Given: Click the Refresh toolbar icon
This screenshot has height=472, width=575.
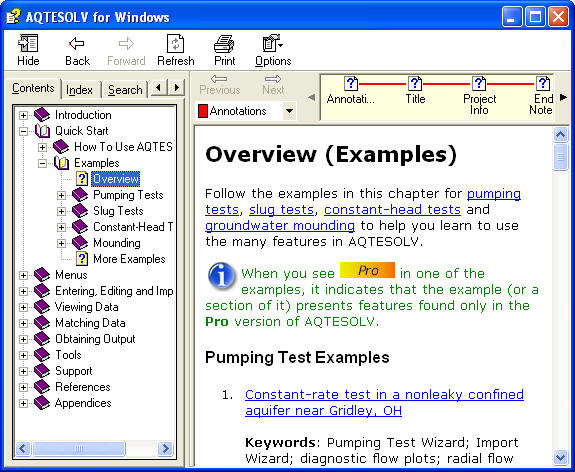Looking at the screenshot, I should (175, 44).
